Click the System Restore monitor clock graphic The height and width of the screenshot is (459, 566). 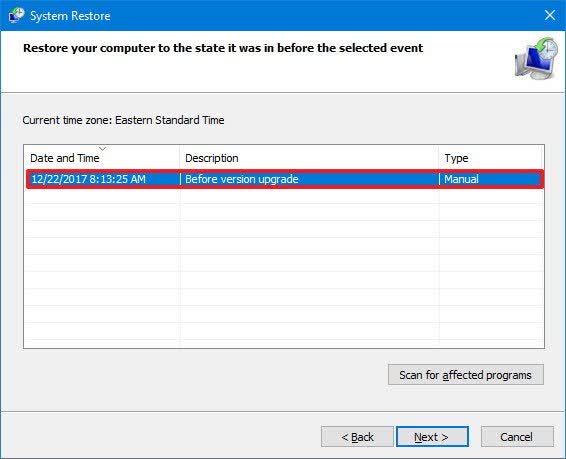click(x=536, y=58)
